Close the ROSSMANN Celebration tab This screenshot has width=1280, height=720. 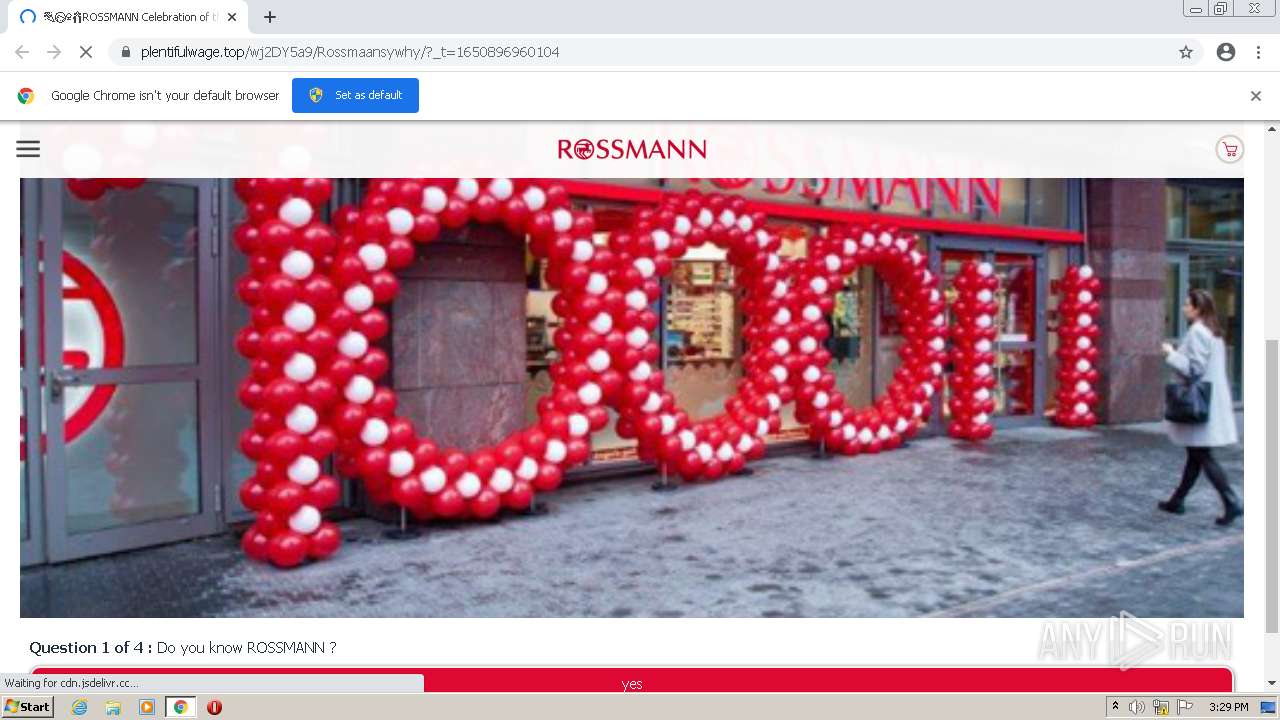click(232, 17)
